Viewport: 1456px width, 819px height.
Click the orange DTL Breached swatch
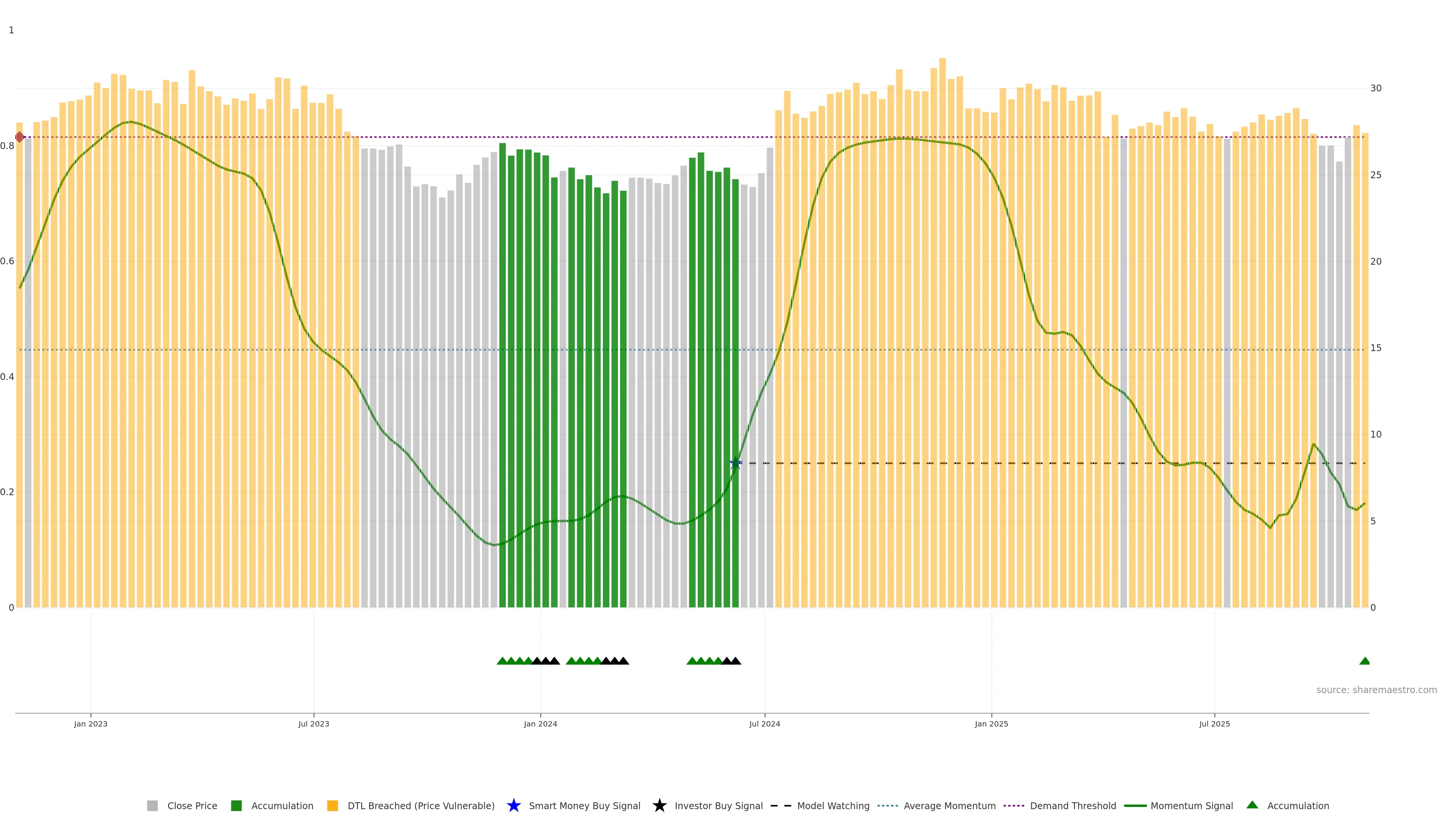333,805
